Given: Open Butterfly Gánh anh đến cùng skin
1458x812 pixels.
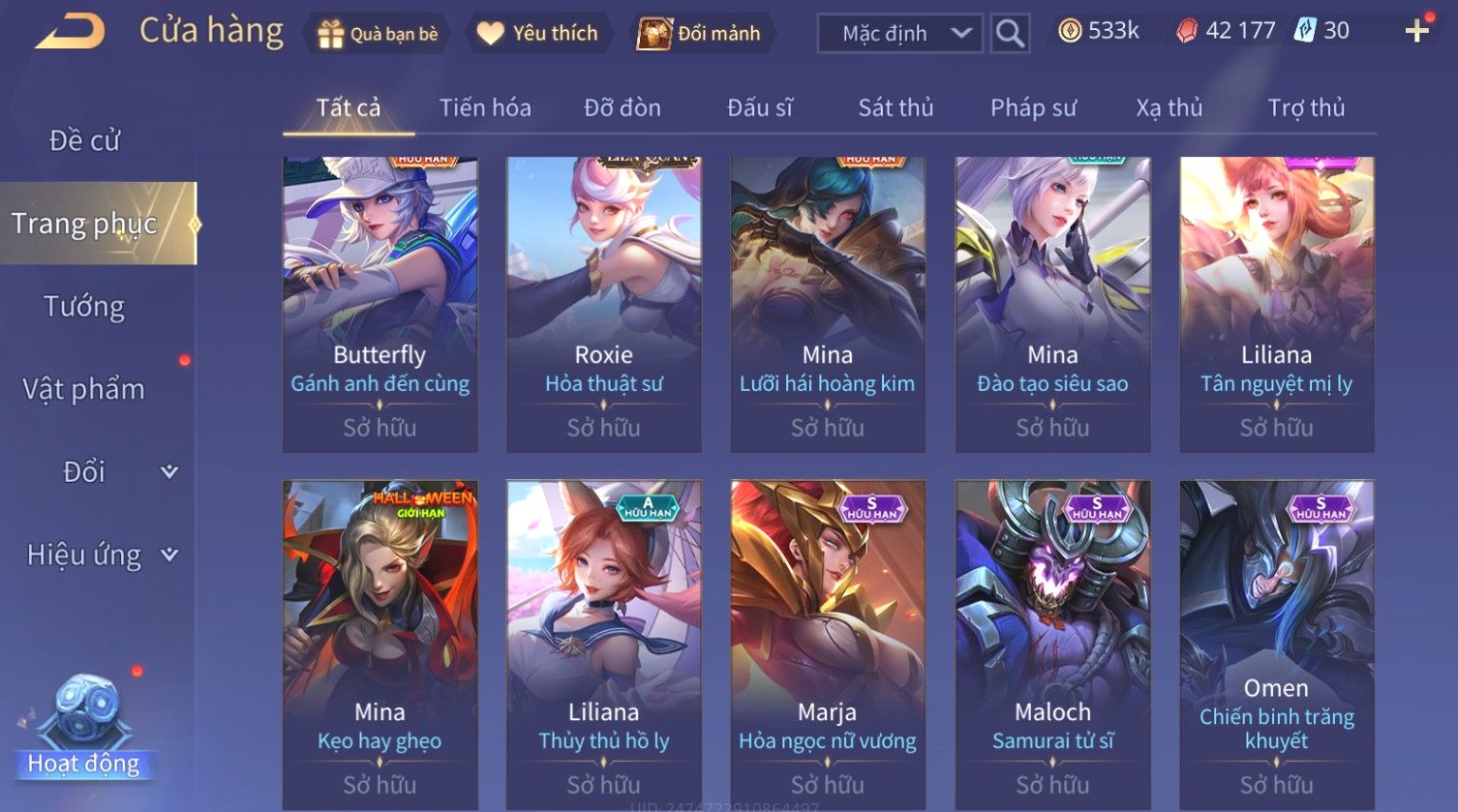Looking at the screenshot, I should click(380, 305).
